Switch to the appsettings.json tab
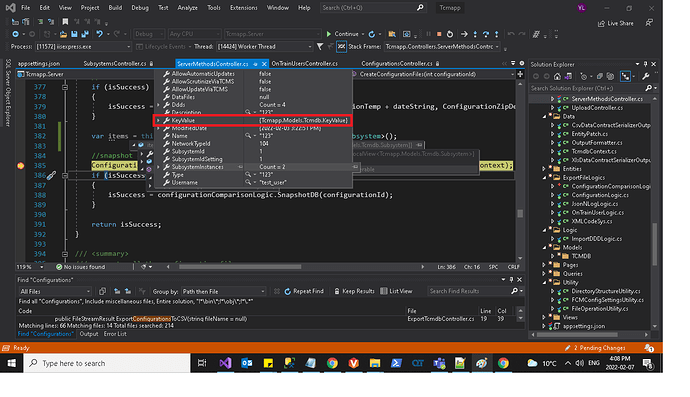 39,63
